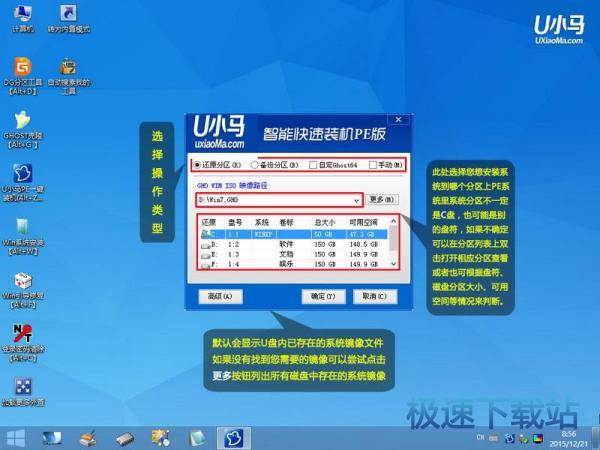Click the selected row's 50 GB size cell
The width and height of the screenshot is (600, 450).
(x=324, y=234)
